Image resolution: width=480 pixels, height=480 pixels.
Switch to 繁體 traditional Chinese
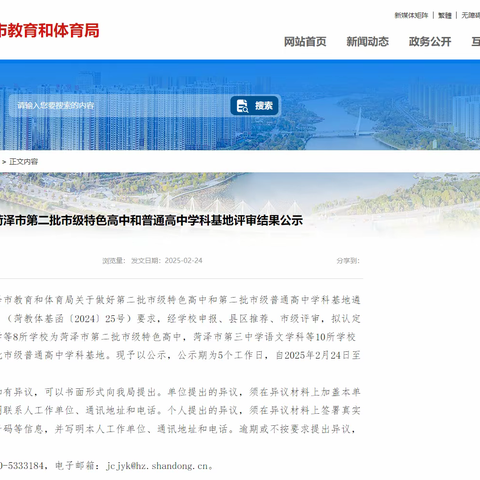(445, 15)
